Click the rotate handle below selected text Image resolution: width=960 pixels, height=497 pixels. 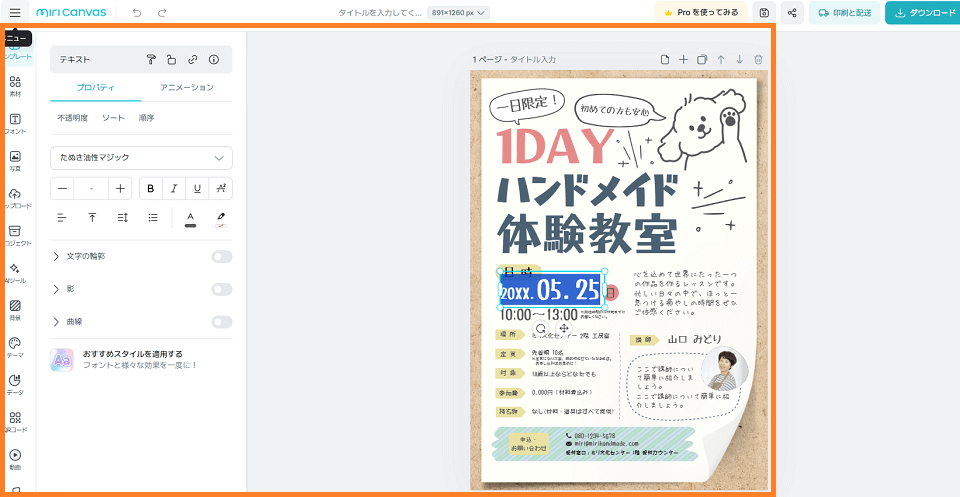[x=541, y=328]
